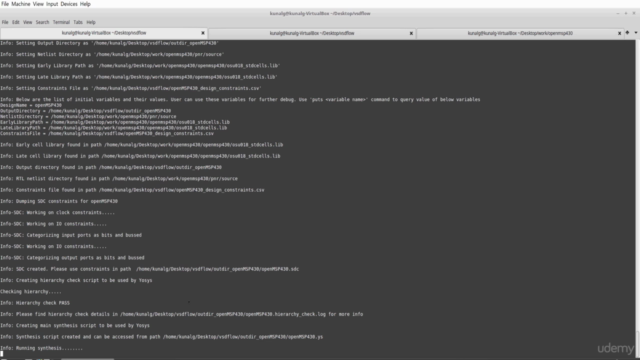Click 'Info: Late cell library found' line
The image size is (640, 360).
click(x=140, y=156)
